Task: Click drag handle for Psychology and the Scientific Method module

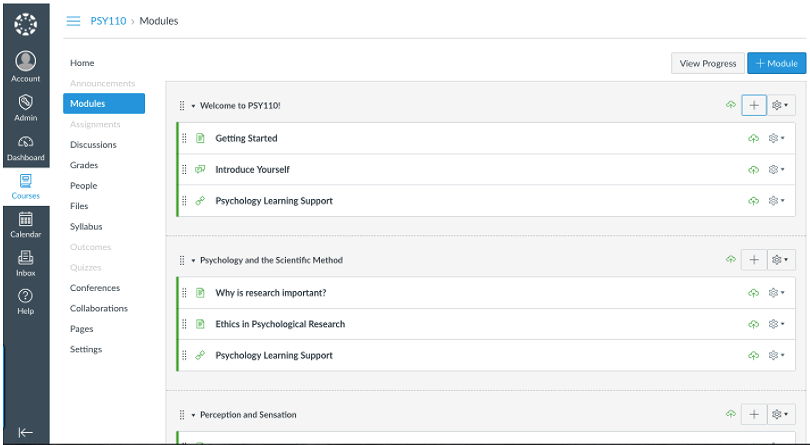Action: [182, 260]
